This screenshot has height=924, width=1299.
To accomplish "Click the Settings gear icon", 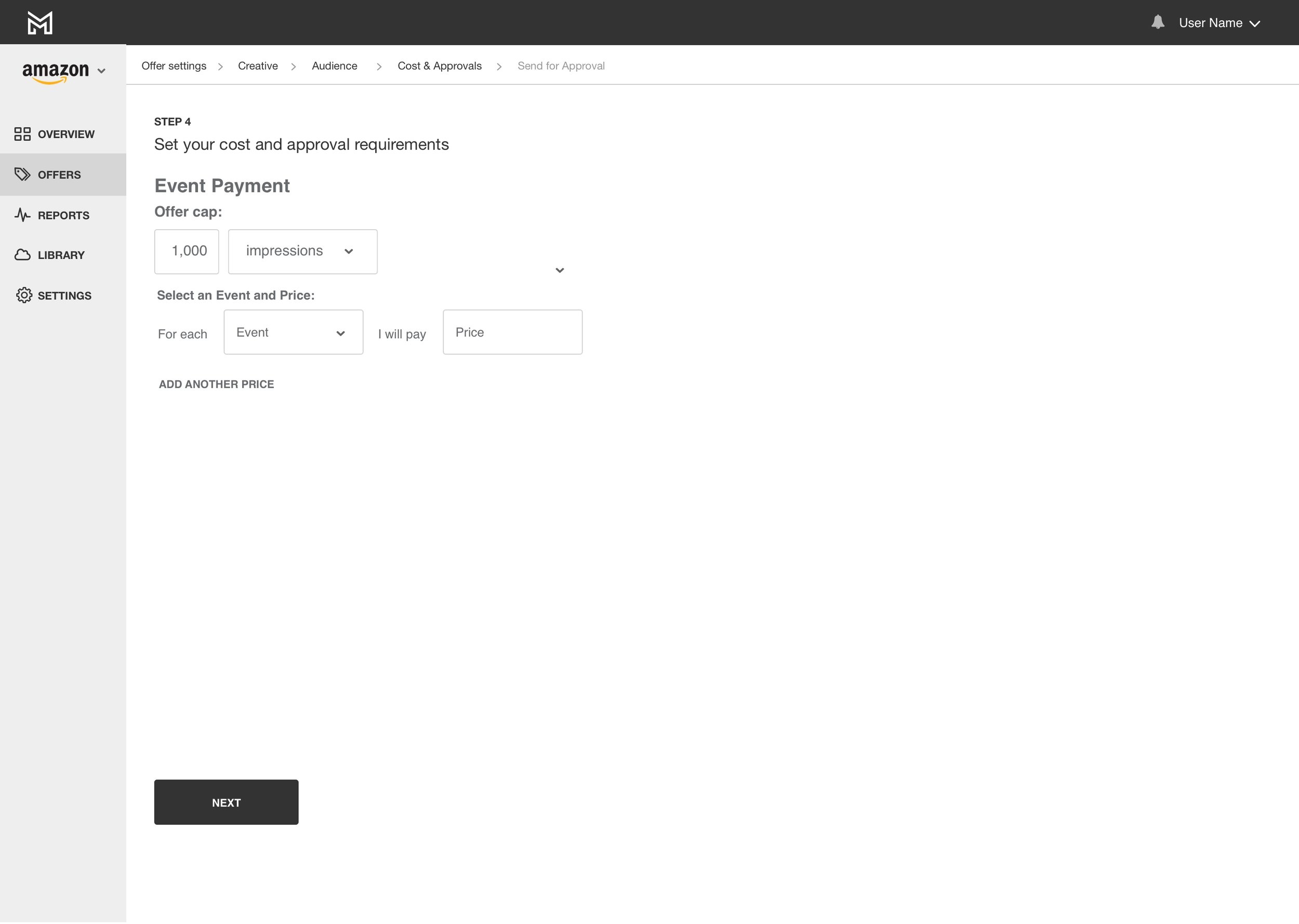I will [x=24, y=295].
